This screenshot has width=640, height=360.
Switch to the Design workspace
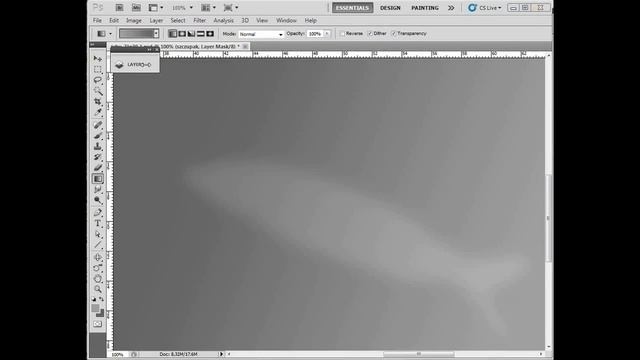click(390, 8)
